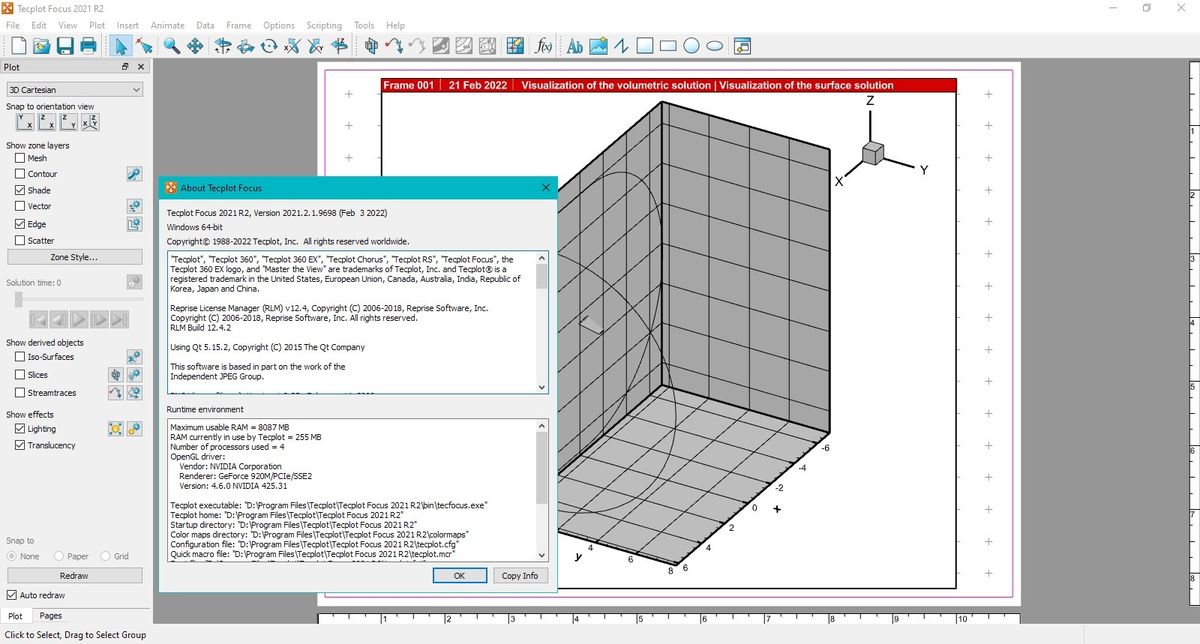
Task: Create new frame with frame tool icon
Action: 743,45
